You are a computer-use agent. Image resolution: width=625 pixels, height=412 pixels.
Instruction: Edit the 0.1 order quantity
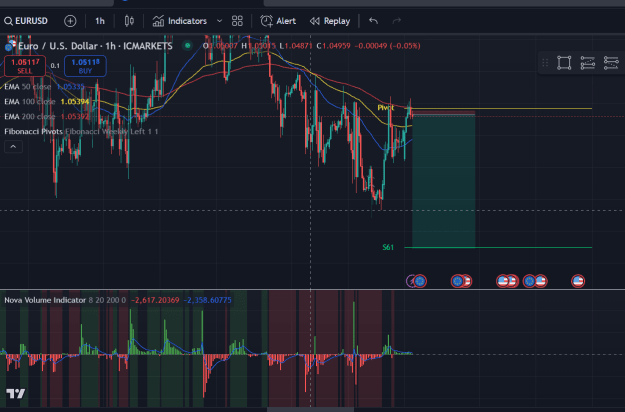coord(55,66)
